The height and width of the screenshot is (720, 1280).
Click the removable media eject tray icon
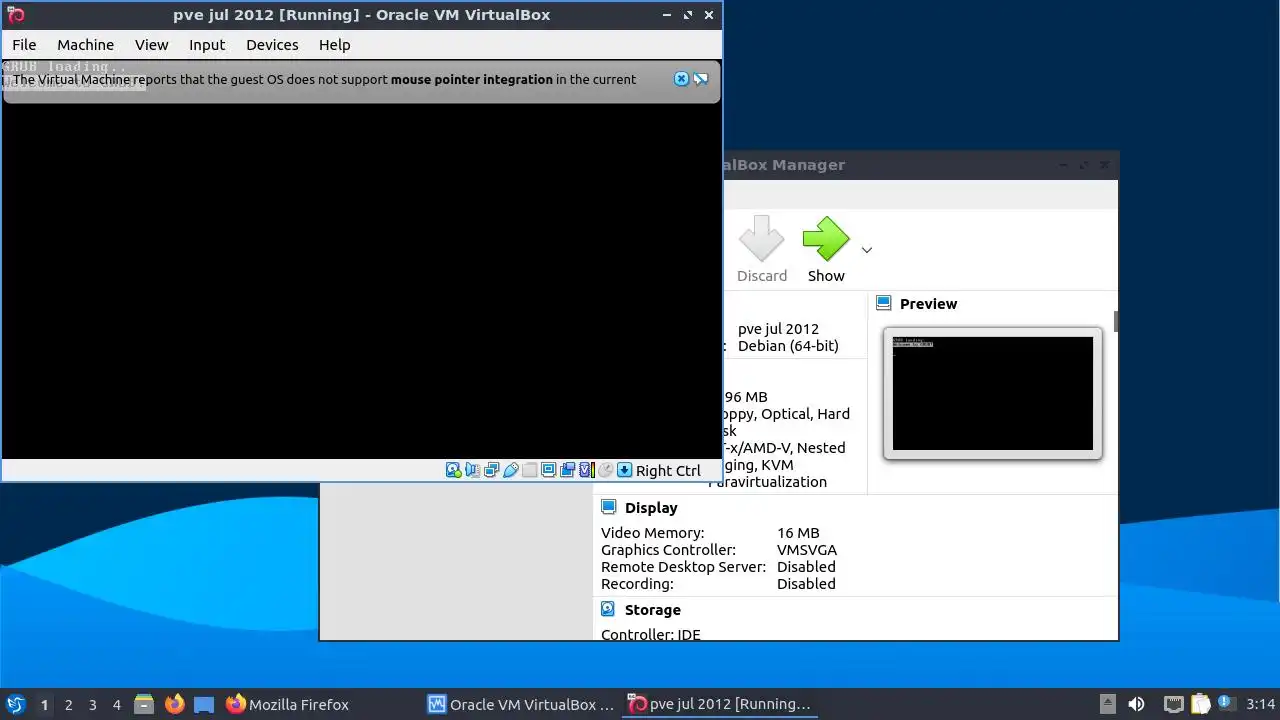click(x=1107, y=704)
